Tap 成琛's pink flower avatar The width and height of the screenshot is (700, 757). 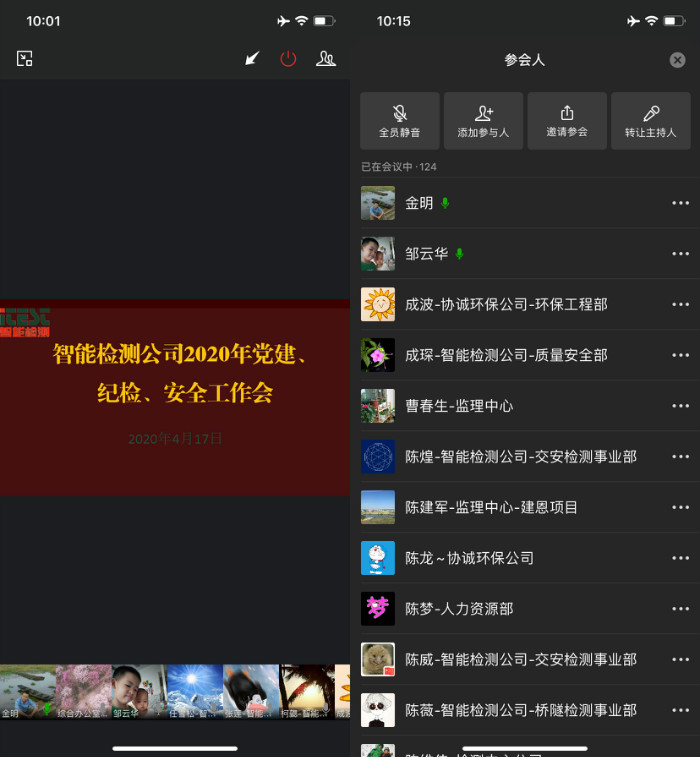pos(378,355)
